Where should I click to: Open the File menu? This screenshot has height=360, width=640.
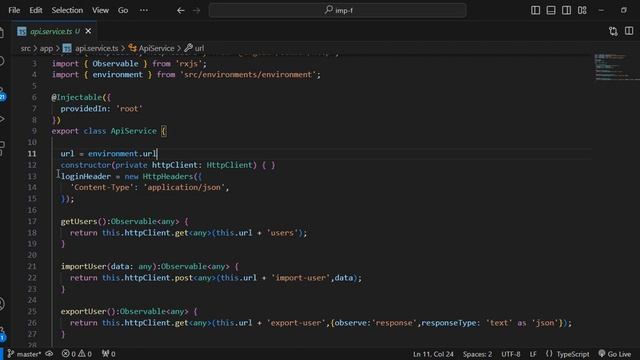[14, 10]
